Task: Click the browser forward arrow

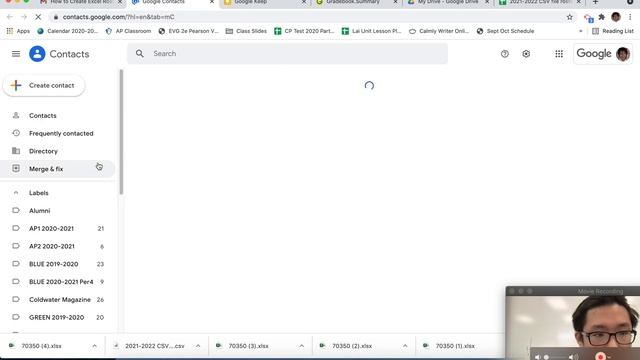Action: point(24,17)
